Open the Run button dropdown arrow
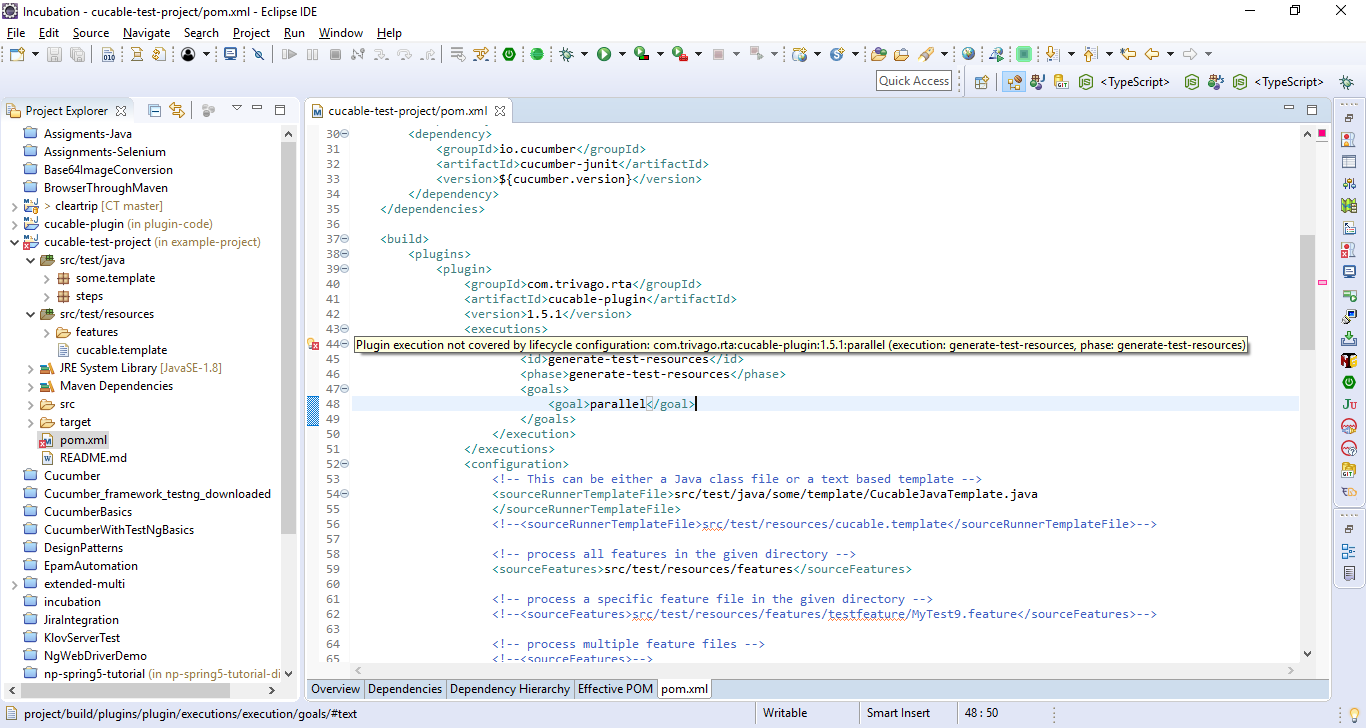The height and width of the screenshot is (728, 1366). point(622,54)
